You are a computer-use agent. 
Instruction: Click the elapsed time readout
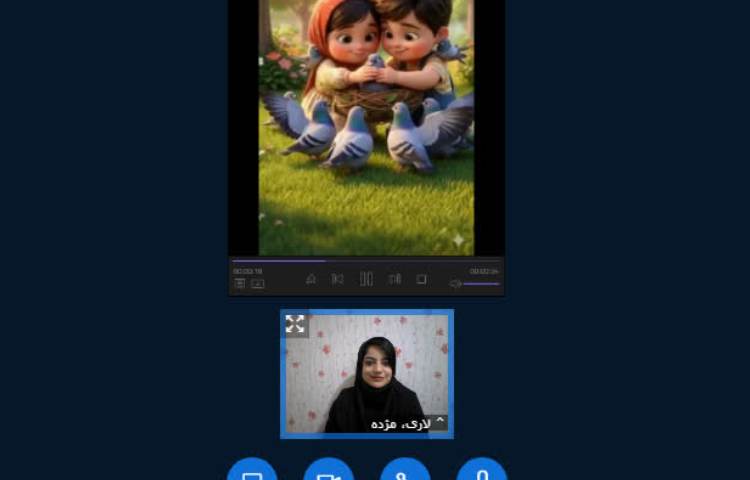[247, 272]
